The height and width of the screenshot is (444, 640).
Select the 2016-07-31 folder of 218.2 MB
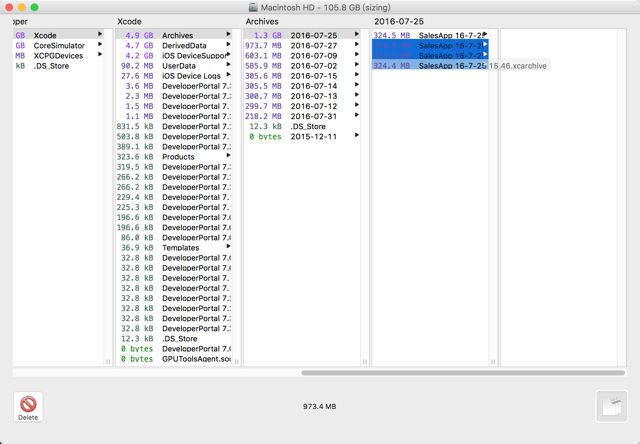pos(302,116)
